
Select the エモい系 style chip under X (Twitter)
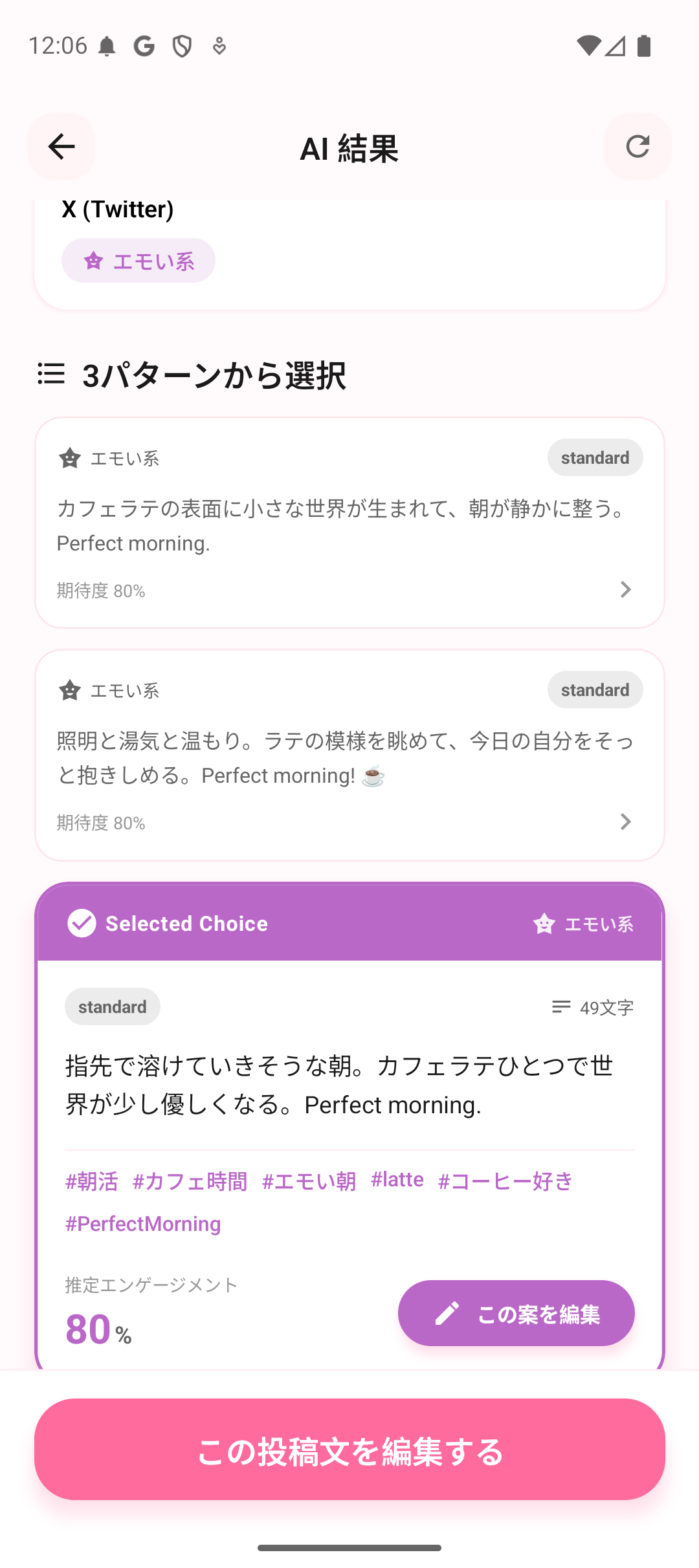[x=139, y=261]
